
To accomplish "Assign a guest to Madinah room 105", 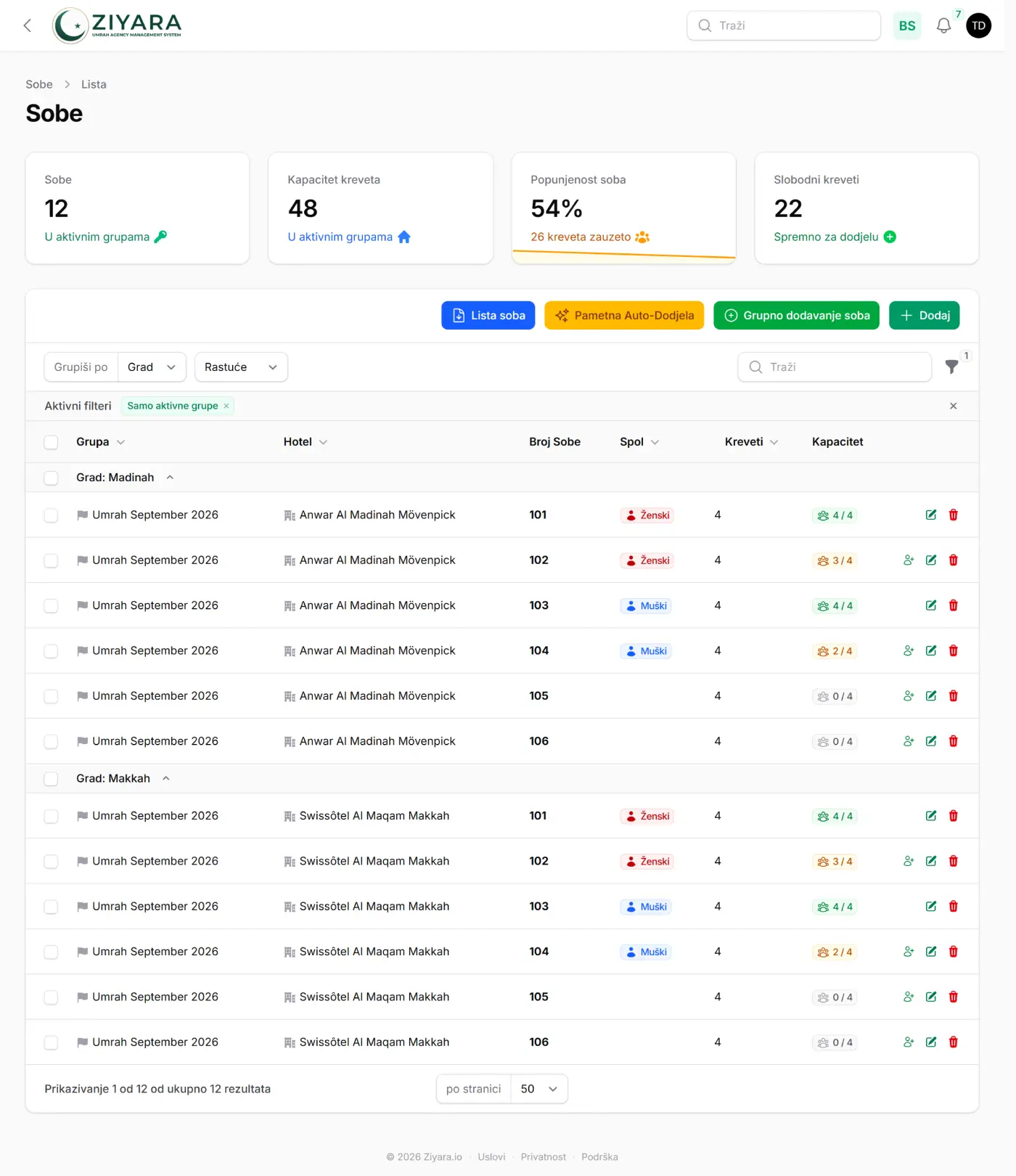I will tap(909, 695).
